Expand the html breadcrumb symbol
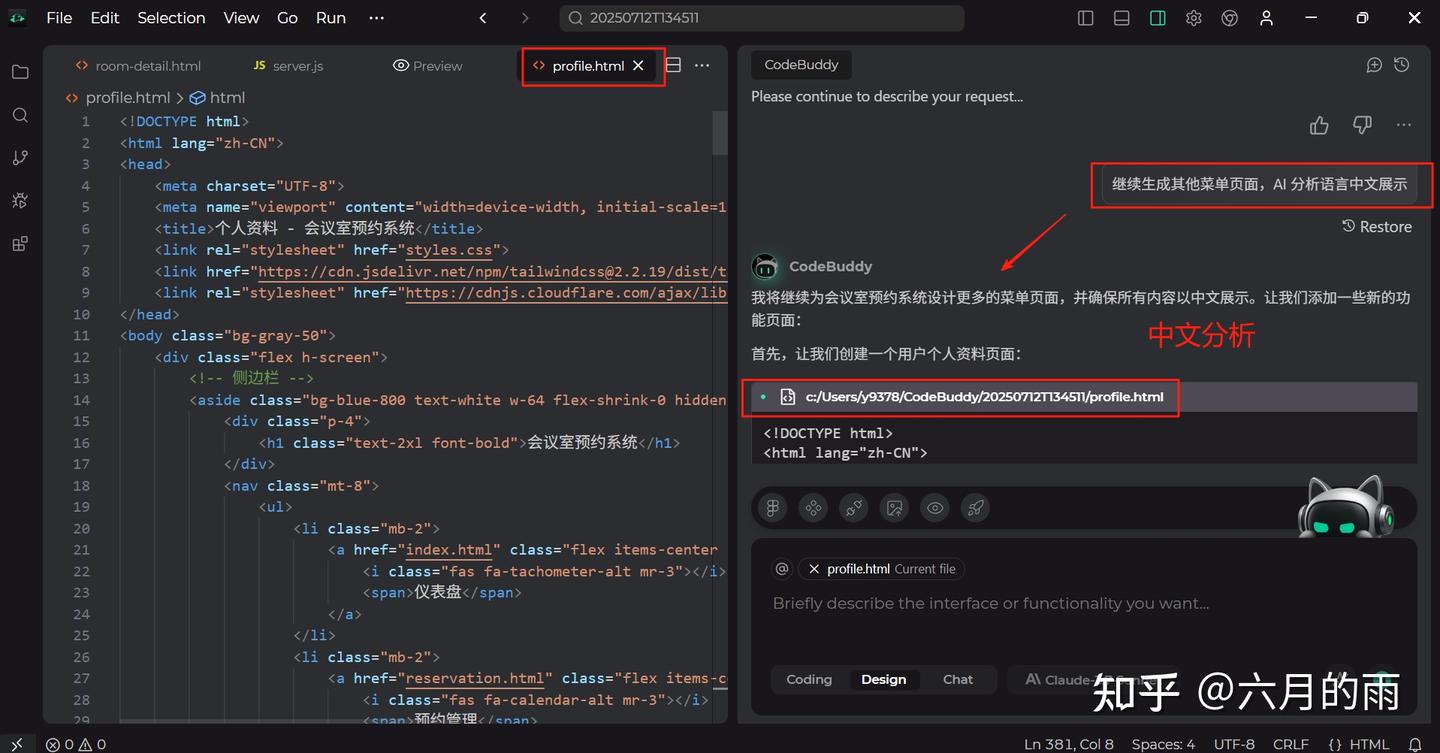 pyautogui.click(x=217, y=98)
